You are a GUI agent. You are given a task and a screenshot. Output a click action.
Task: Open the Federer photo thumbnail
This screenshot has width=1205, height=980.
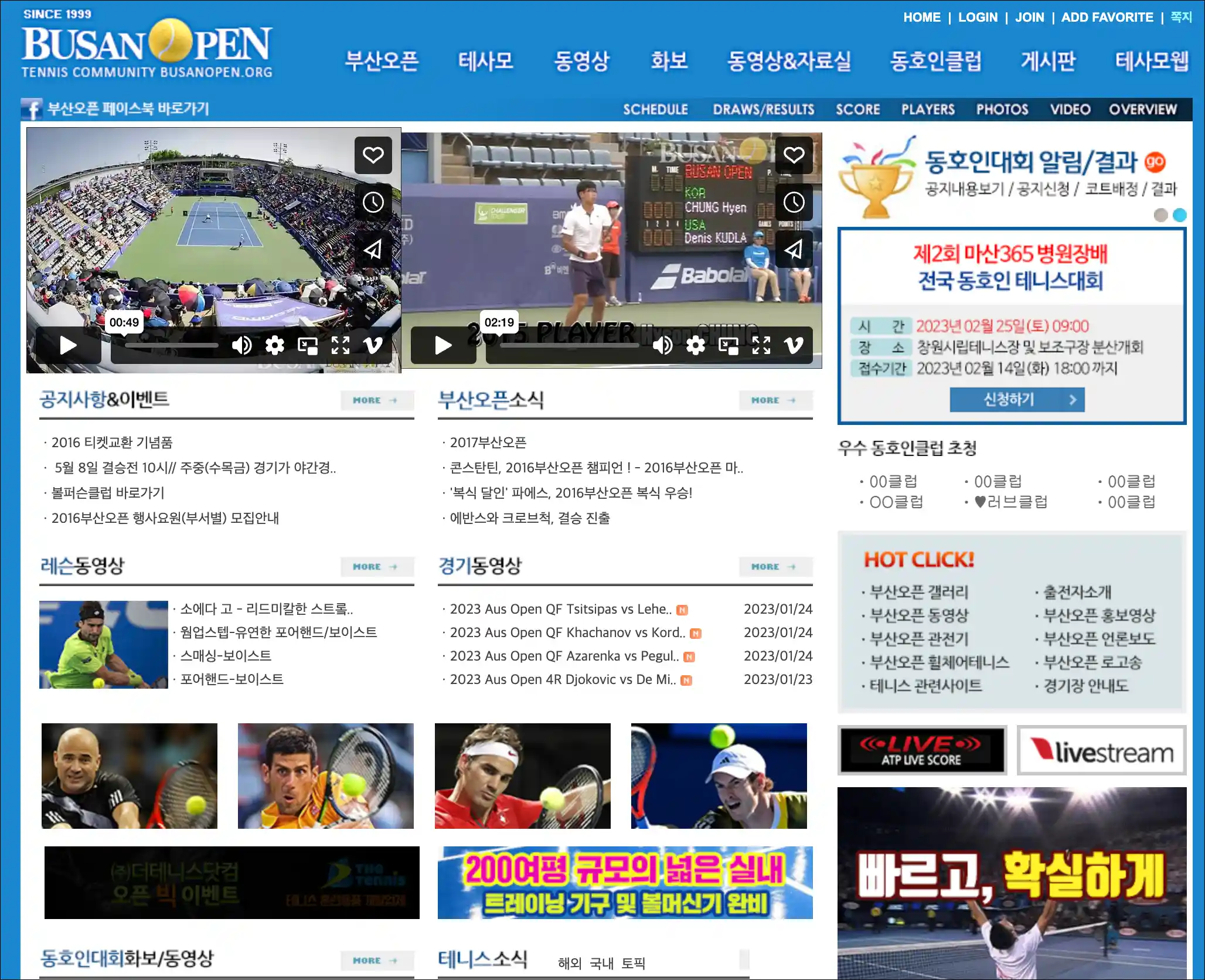(523, 776)
